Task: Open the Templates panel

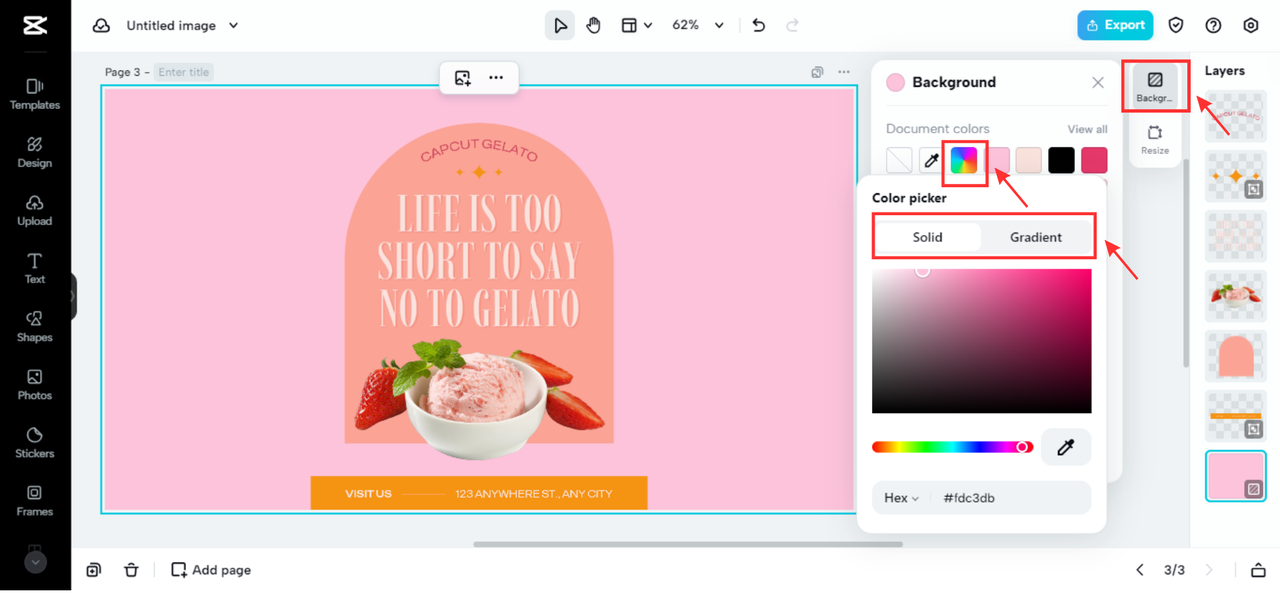Action: click(x=35, y=94)
